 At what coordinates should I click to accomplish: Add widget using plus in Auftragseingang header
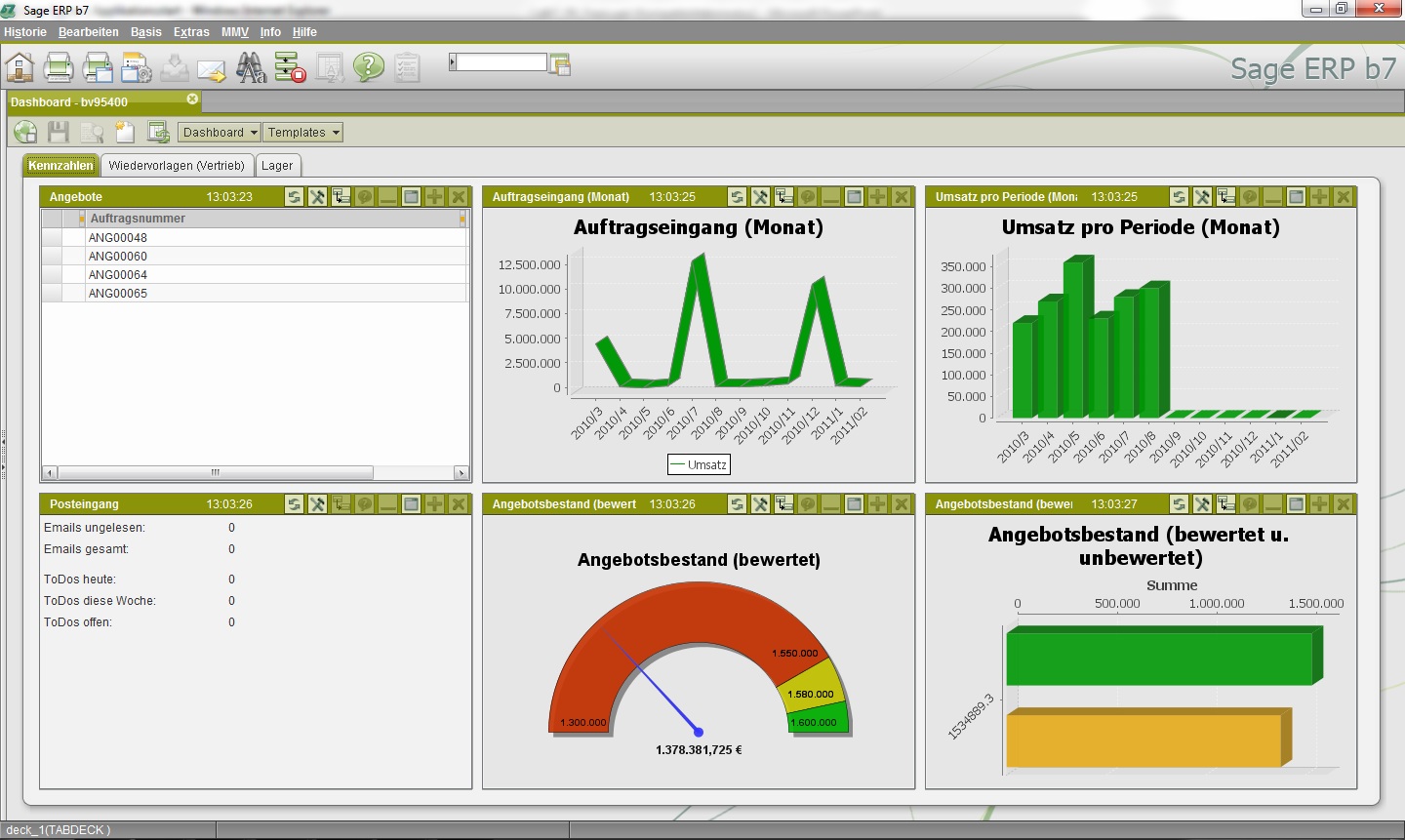point(877,197)
